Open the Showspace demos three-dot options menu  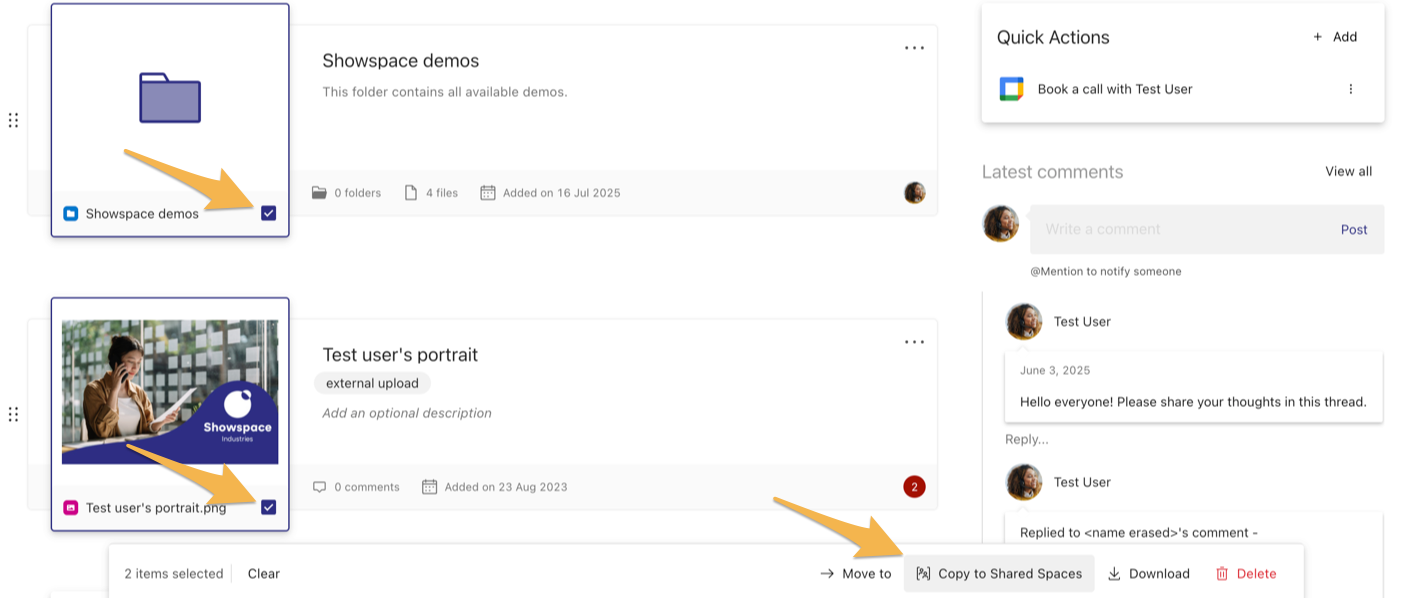[x=914, y=47]
